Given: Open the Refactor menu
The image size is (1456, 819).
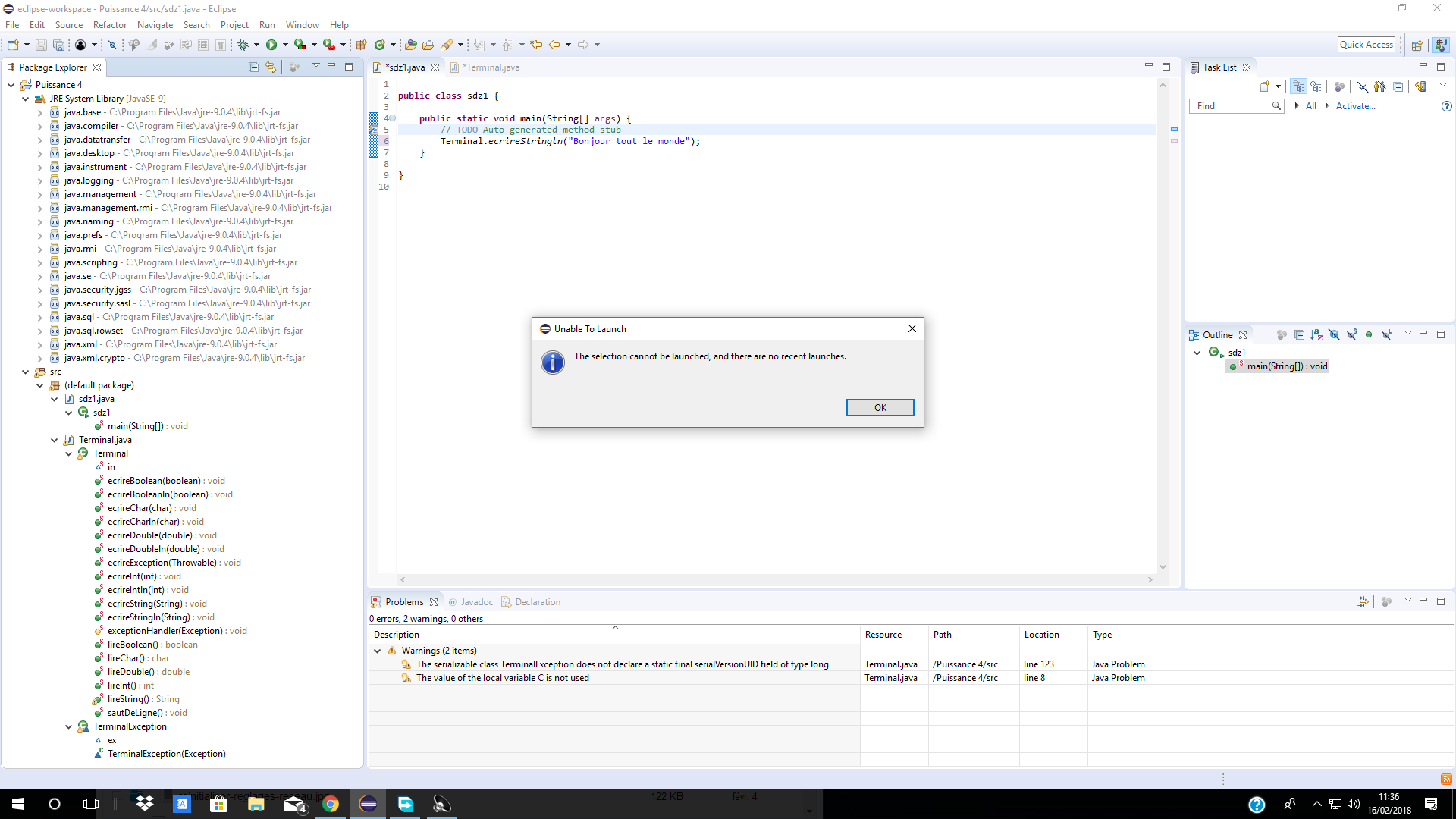Looking at the screenshot, I should tap(109, 25).
